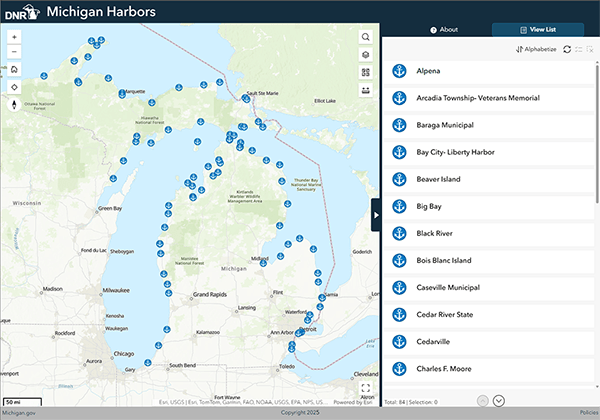Open the map search tool
This screenshot has height=420, width=600.
tap(365, 37)
